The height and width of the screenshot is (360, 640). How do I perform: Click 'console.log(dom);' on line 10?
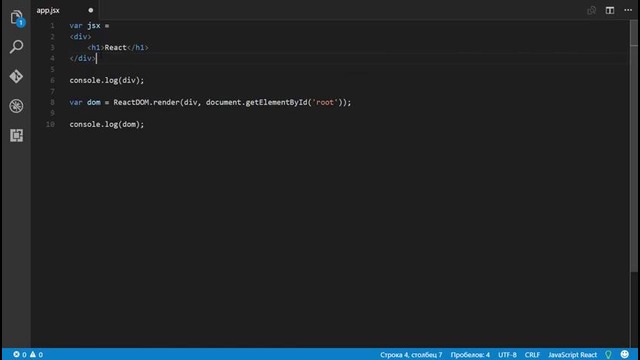click(x=107, y=124)
